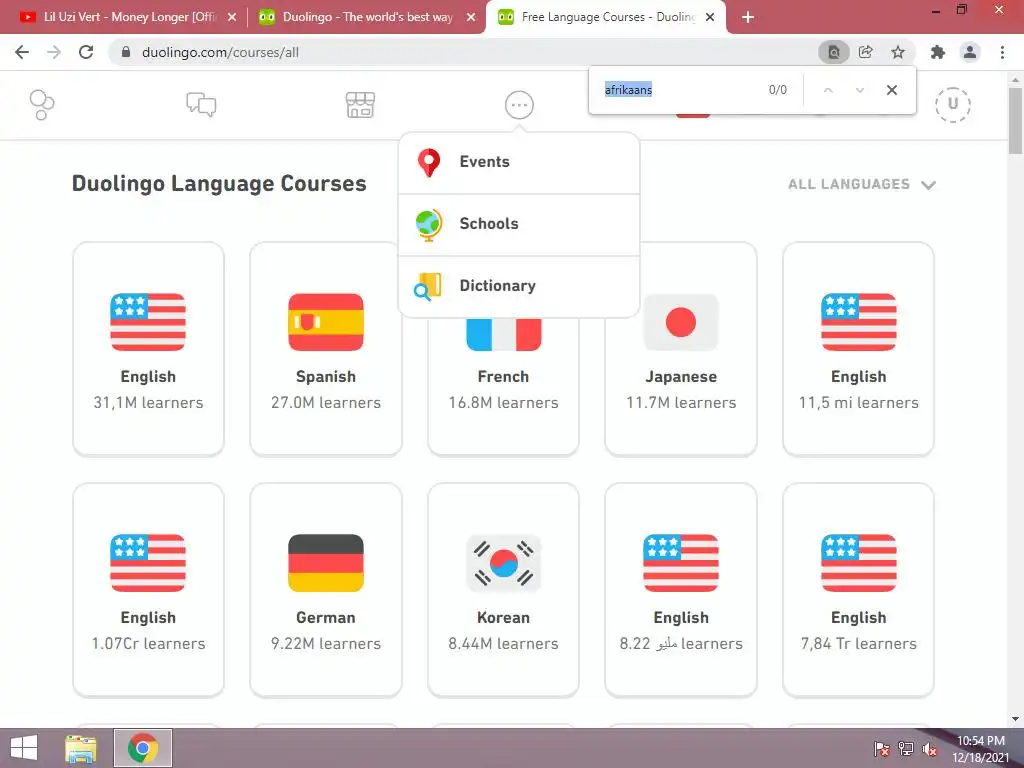This screenshot has width=1024, height=768.
Task: Switch to Lil Uzi Vert YouTube tab
Action: coord(127,17)
